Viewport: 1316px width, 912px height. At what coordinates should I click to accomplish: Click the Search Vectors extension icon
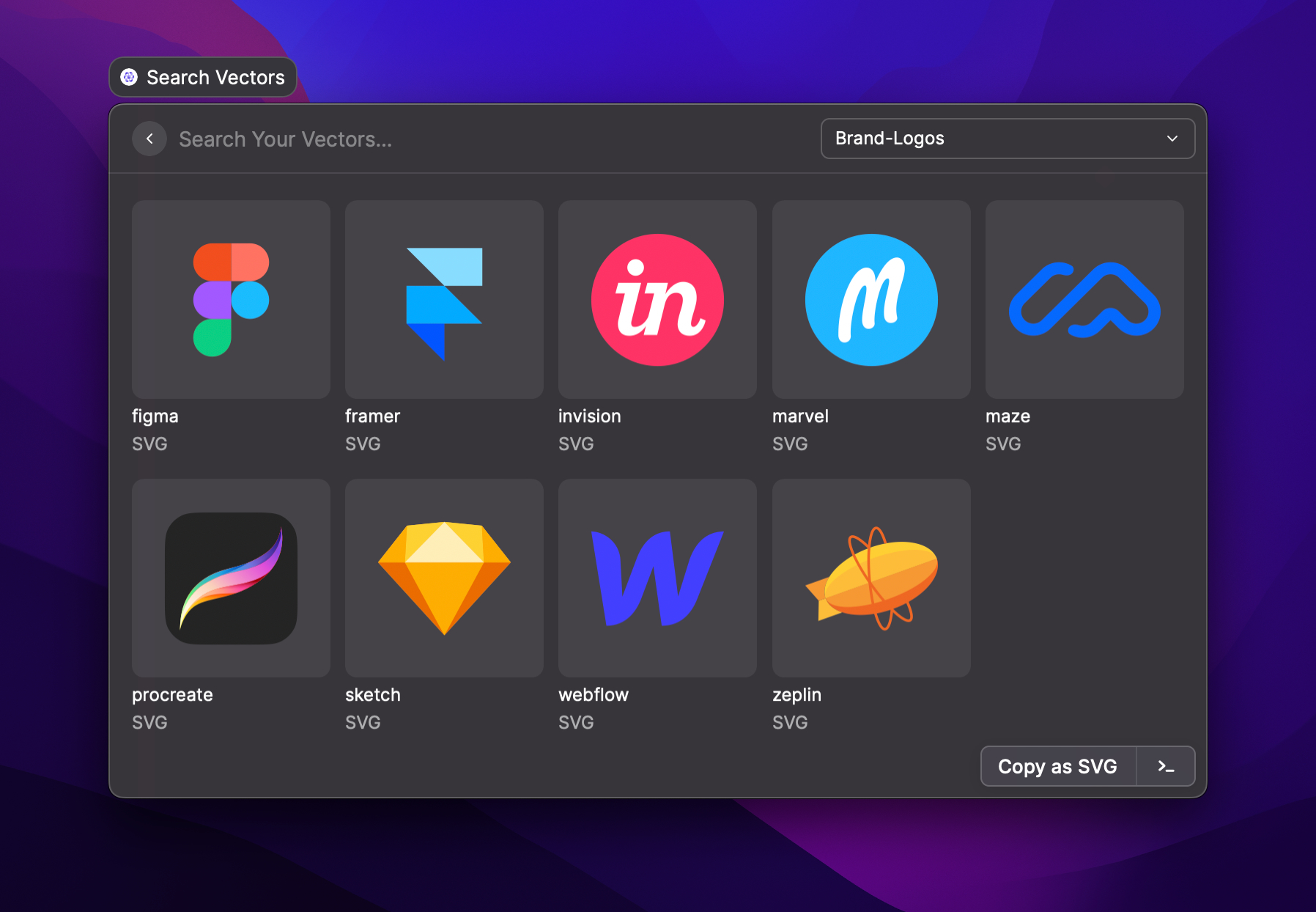[x=129, y=77]
